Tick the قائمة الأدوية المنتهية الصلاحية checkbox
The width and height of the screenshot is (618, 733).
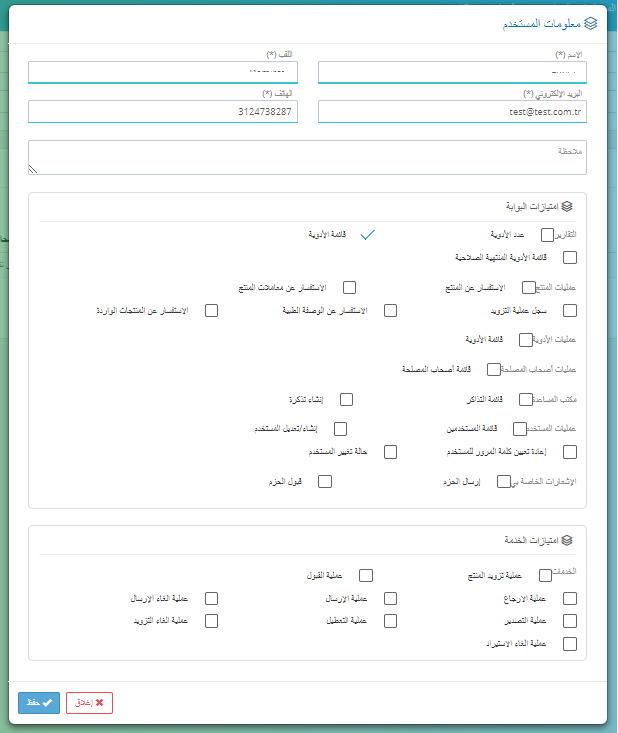pos(570,257)
